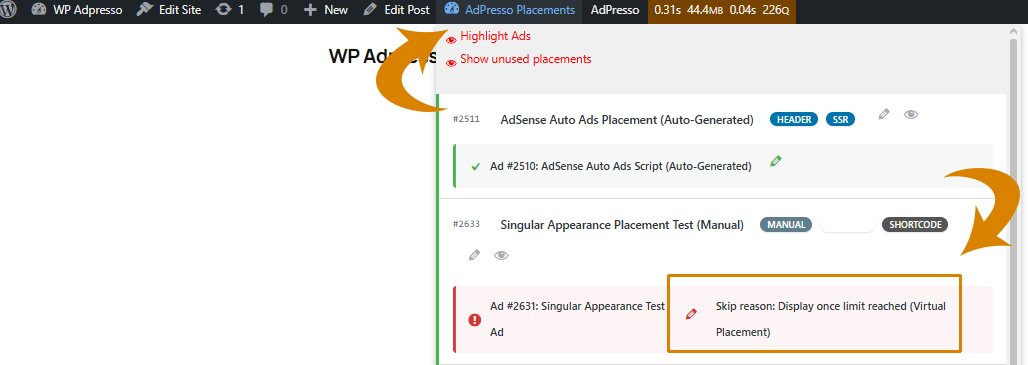Click Ad #2510 AdSense Auto Ads Script text
Viewport: 1028px width, 365px height.
pos(620,166)
